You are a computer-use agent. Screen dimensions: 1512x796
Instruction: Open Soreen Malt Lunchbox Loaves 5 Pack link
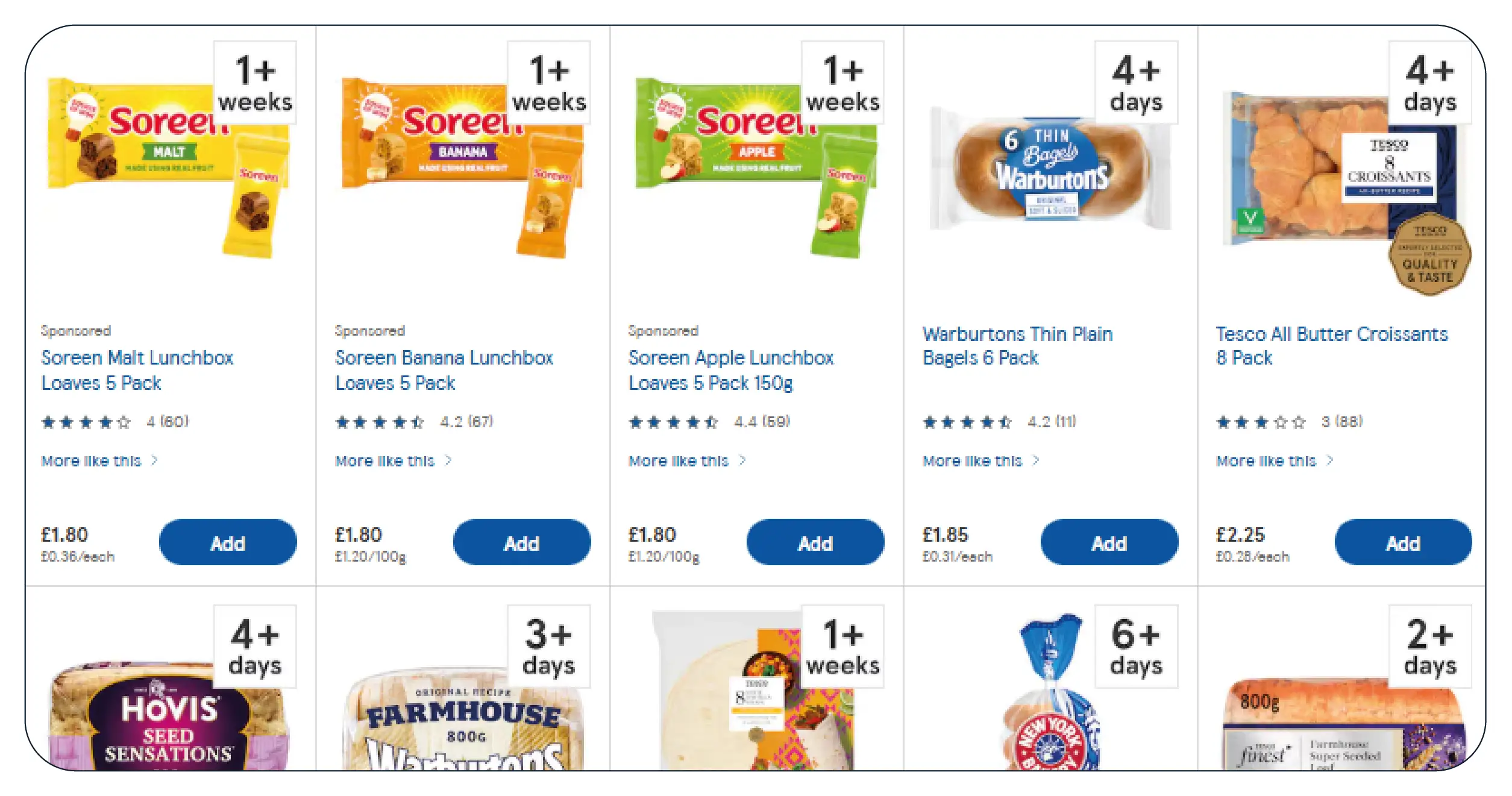(x=137, y=370)
